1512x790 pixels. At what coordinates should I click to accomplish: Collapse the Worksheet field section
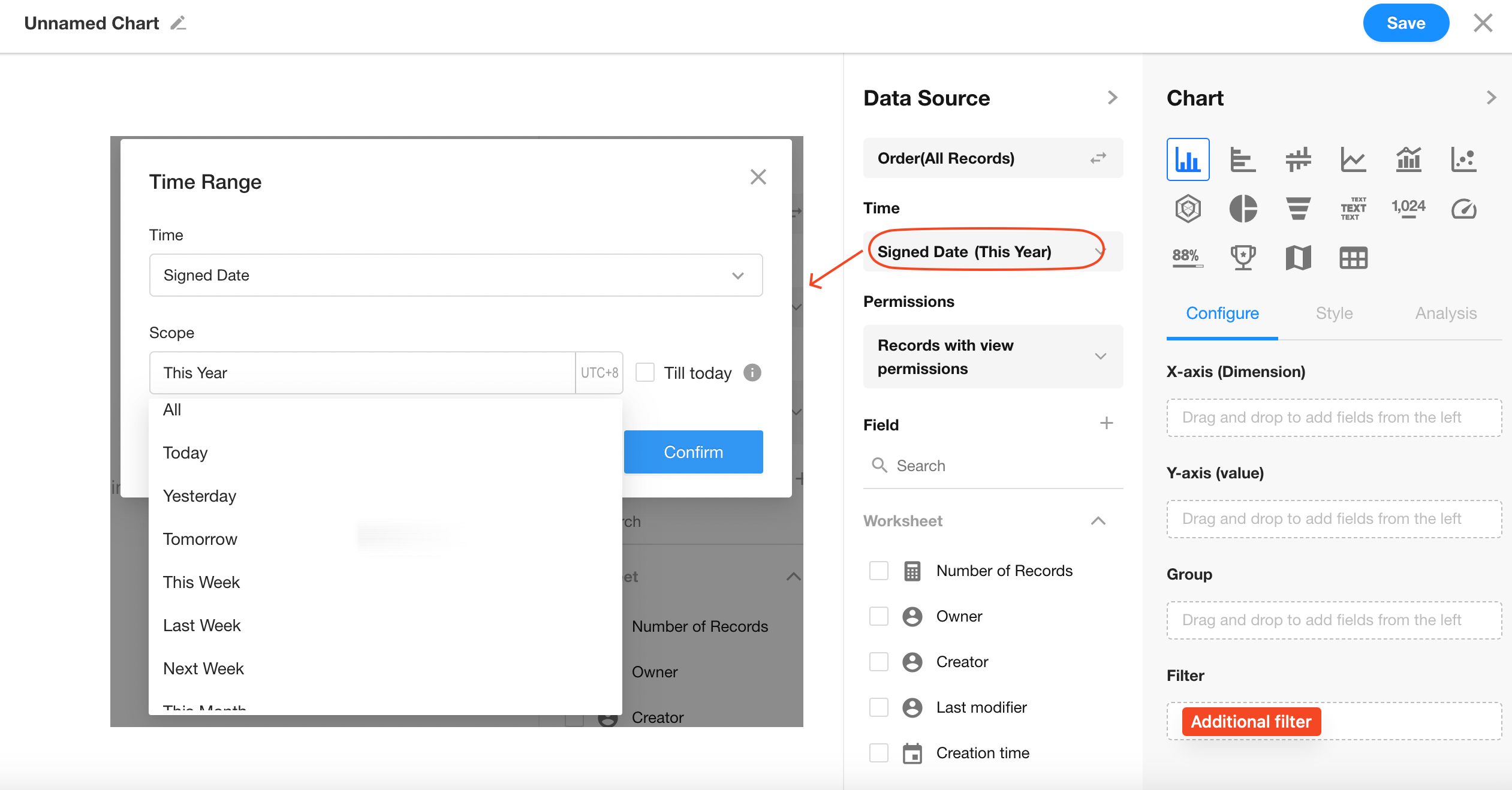coord(1098,521)
